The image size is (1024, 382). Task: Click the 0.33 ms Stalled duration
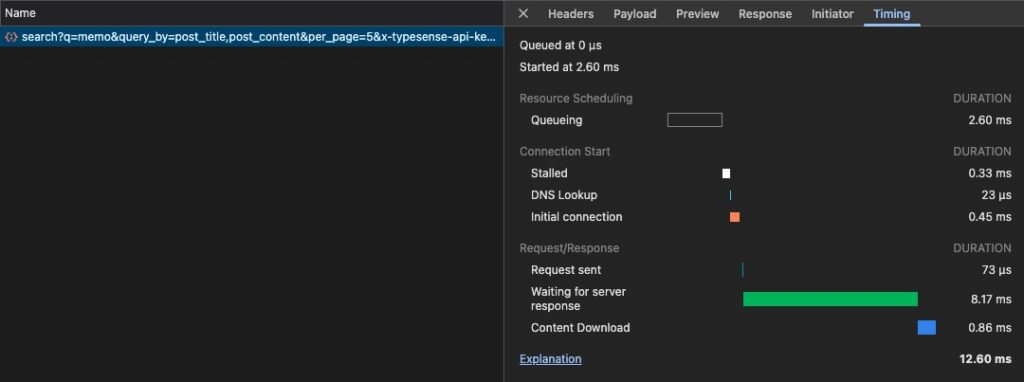[990, 174]
